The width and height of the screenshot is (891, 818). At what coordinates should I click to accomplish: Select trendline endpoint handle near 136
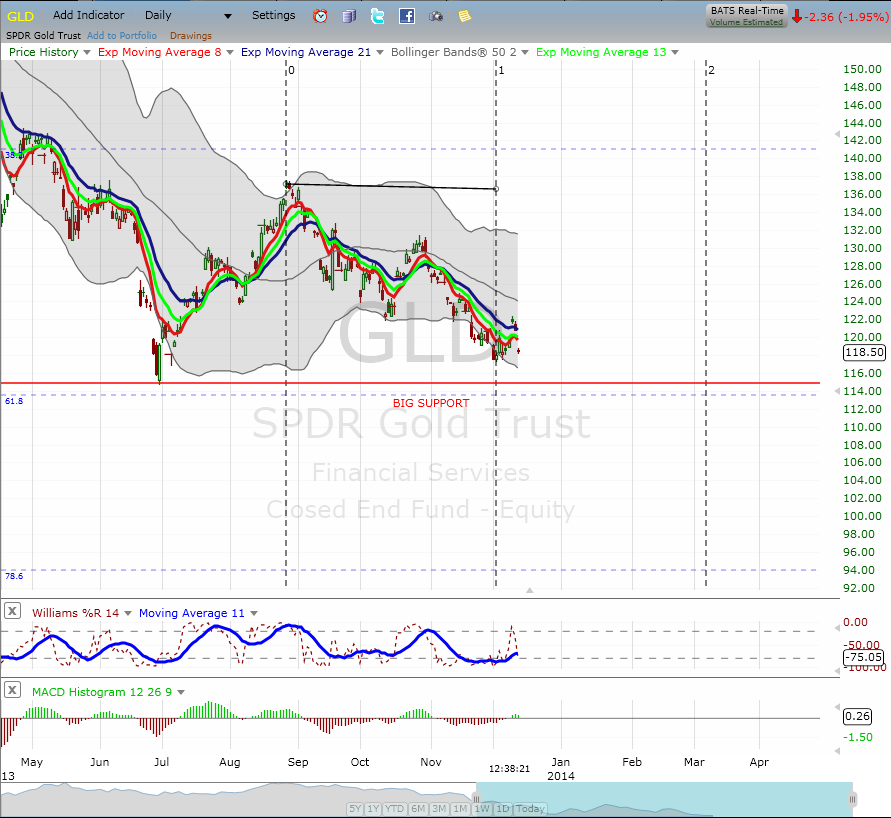point(496,189)
